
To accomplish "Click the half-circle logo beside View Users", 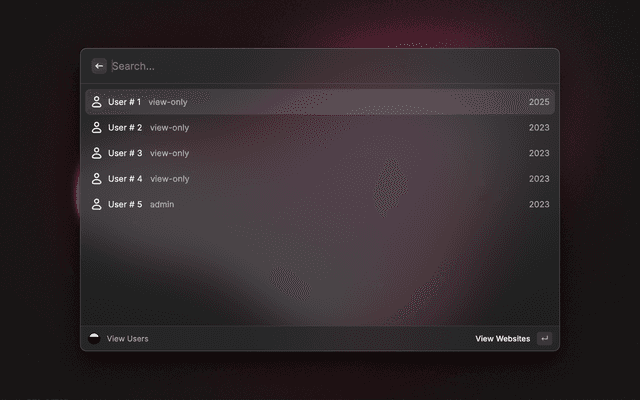I will 94,338.
